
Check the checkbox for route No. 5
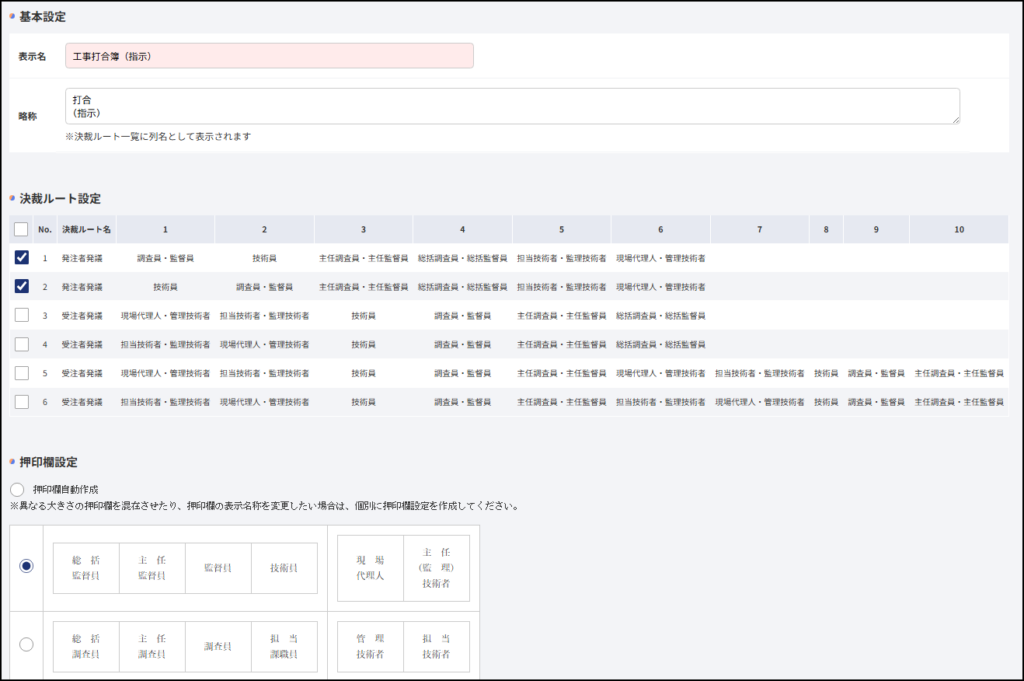(x=22, y=372)
